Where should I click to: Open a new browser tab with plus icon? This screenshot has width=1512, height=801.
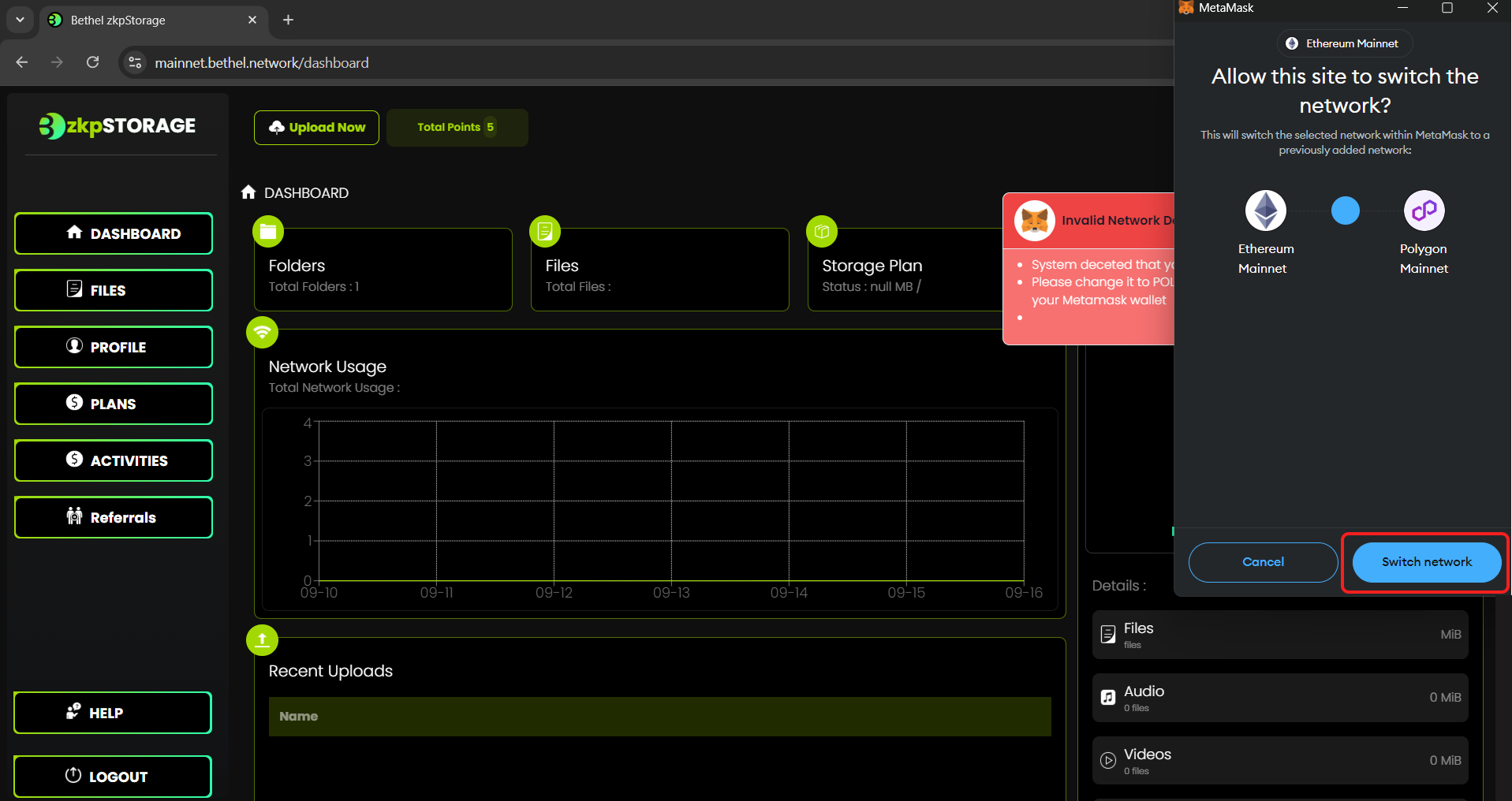click(x=288, y=20)
